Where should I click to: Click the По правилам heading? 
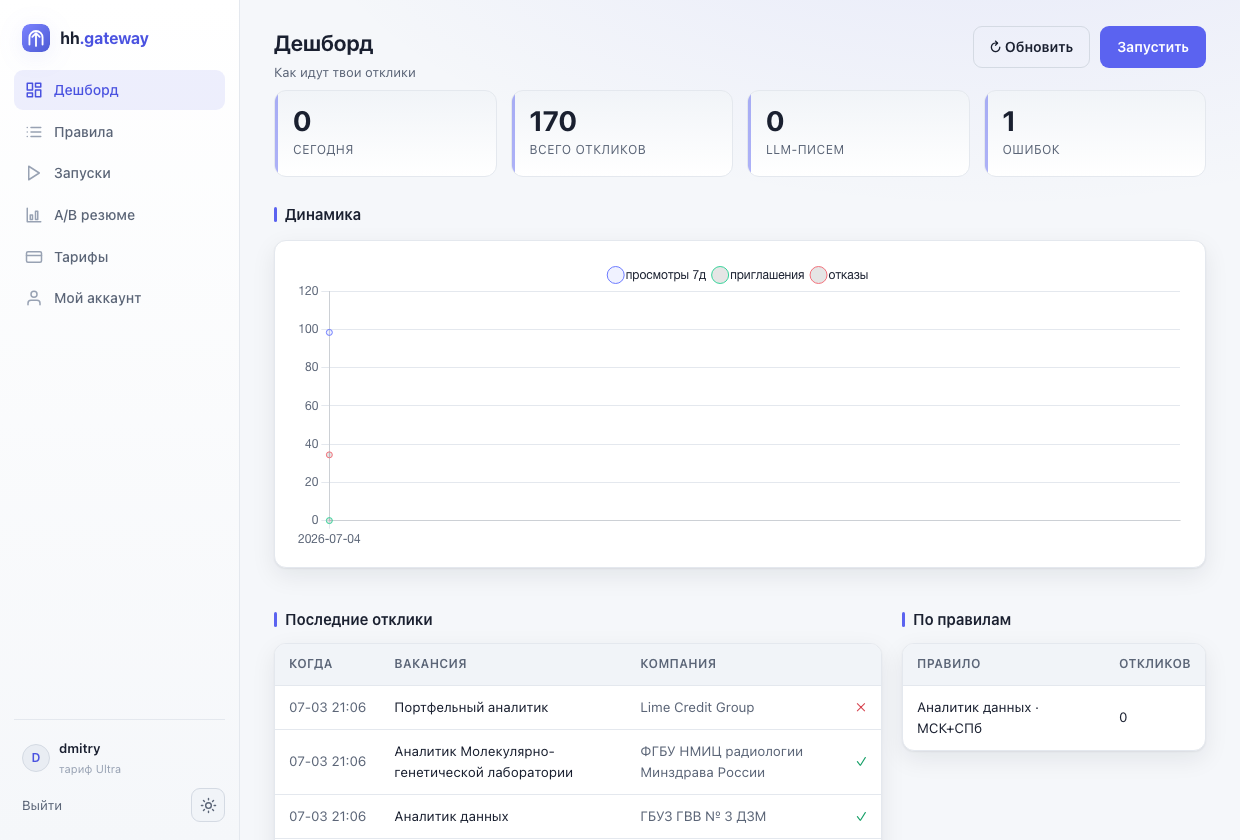point(962,620)
